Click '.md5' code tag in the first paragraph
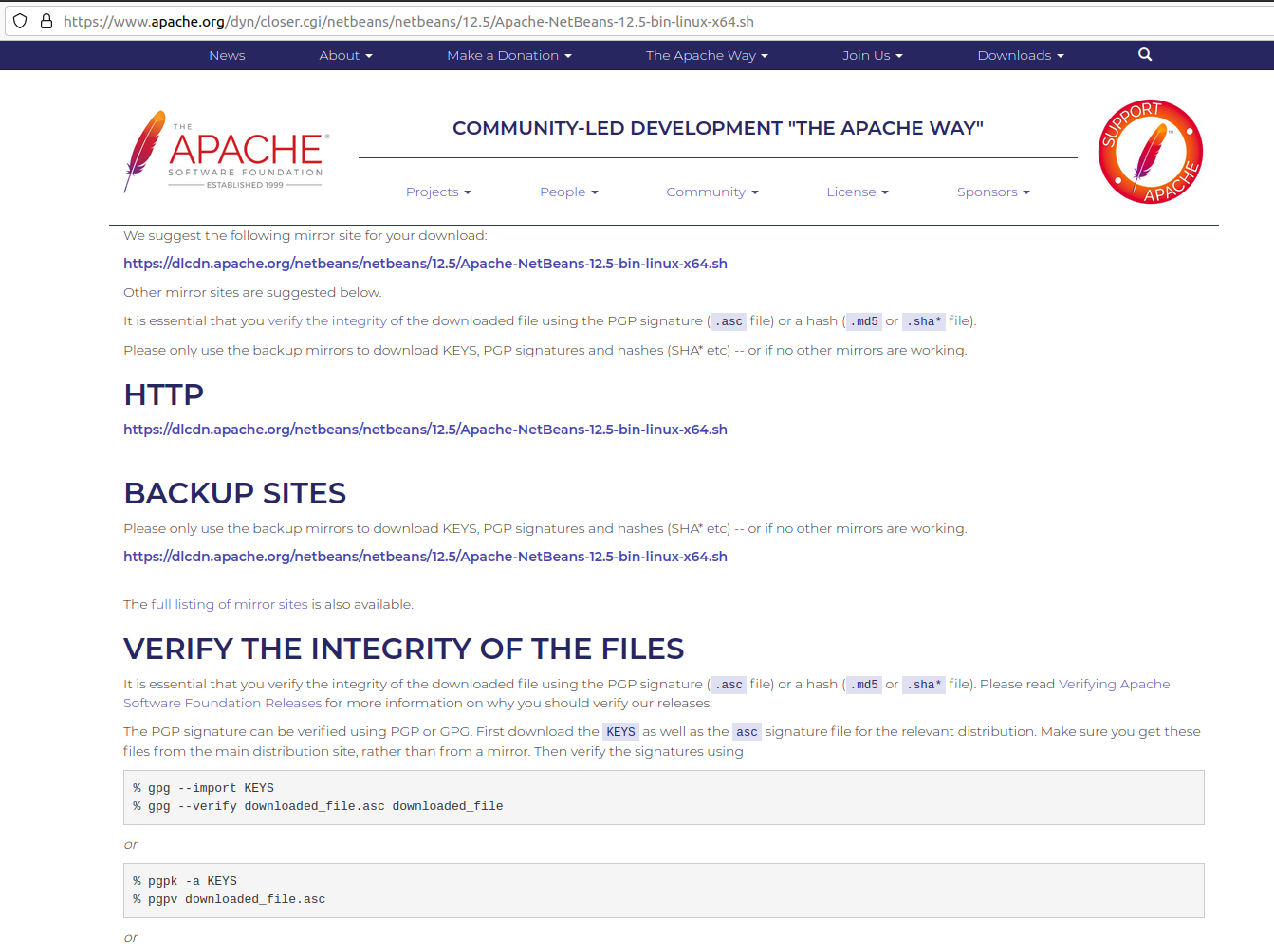The width and height of the screenshot is (1274, 952). pos(864,321)
